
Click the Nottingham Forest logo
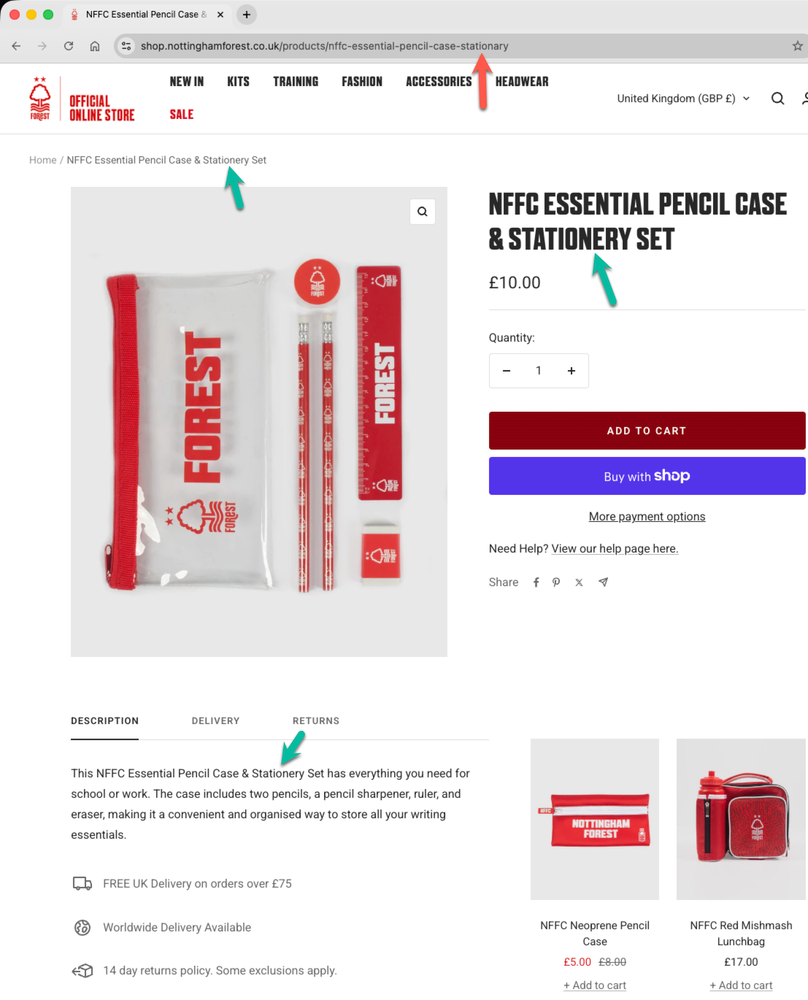(40, 98)
